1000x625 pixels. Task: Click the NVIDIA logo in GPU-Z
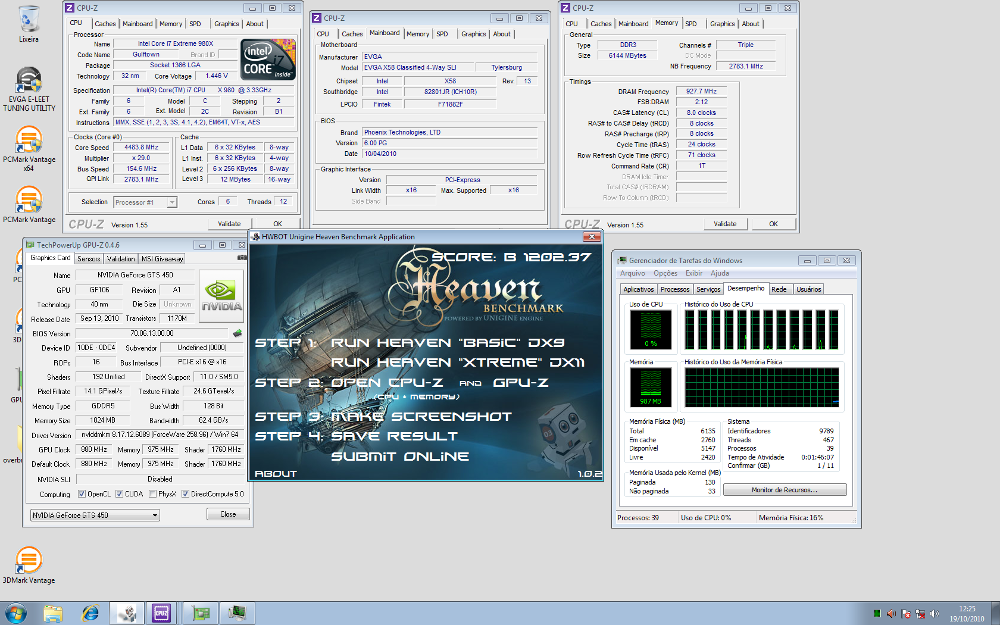(221, 295)
